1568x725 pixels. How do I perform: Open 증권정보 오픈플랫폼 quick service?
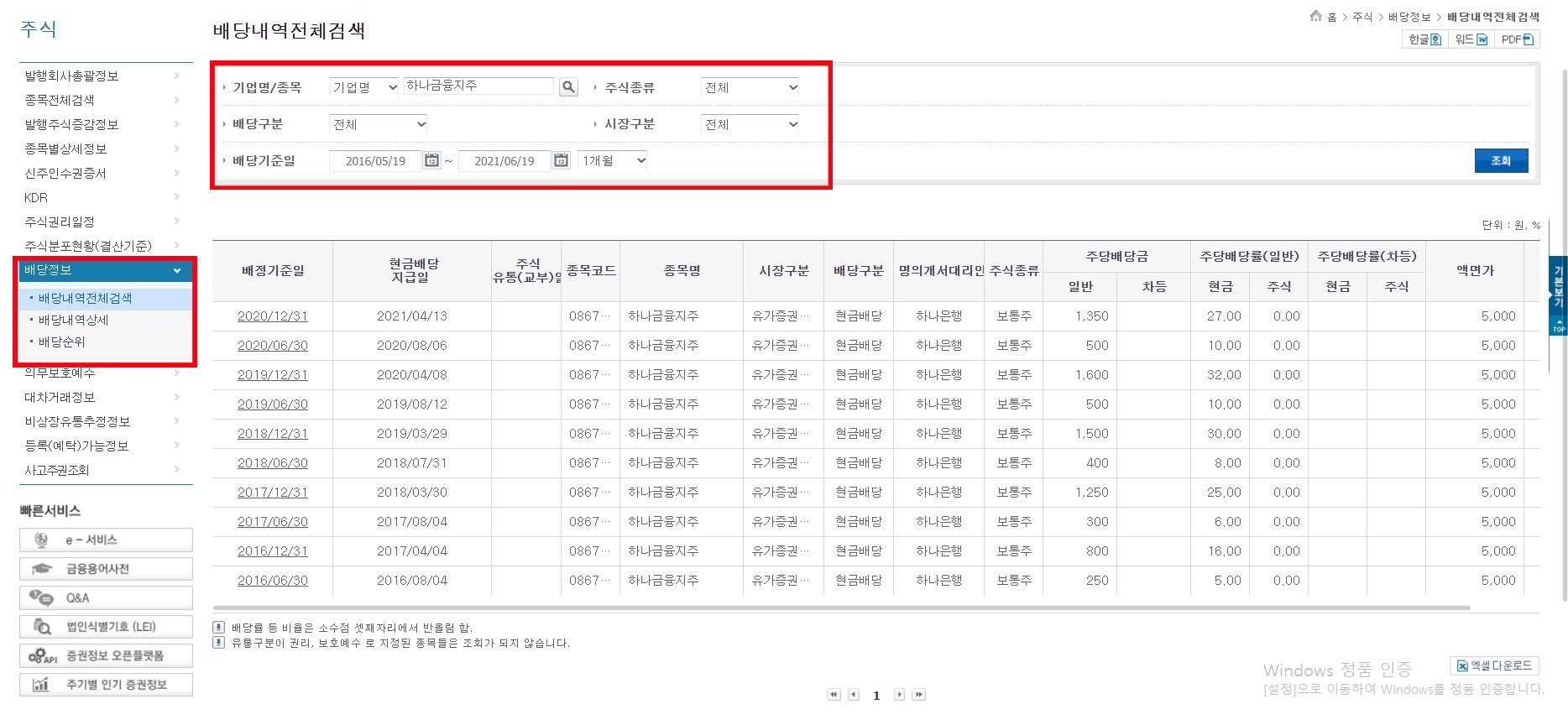tap(106, 655)
